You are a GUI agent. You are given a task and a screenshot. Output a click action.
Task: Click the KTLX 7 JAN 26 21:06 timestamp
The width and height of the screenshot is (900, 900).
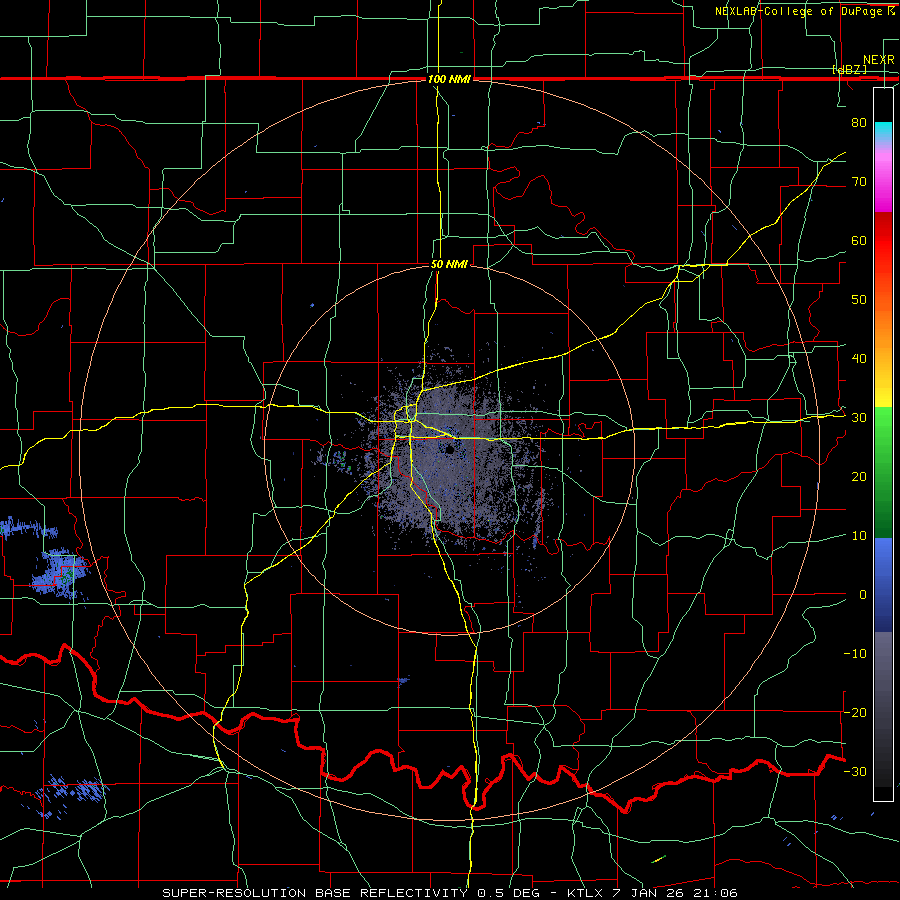[x=652, y=893]
